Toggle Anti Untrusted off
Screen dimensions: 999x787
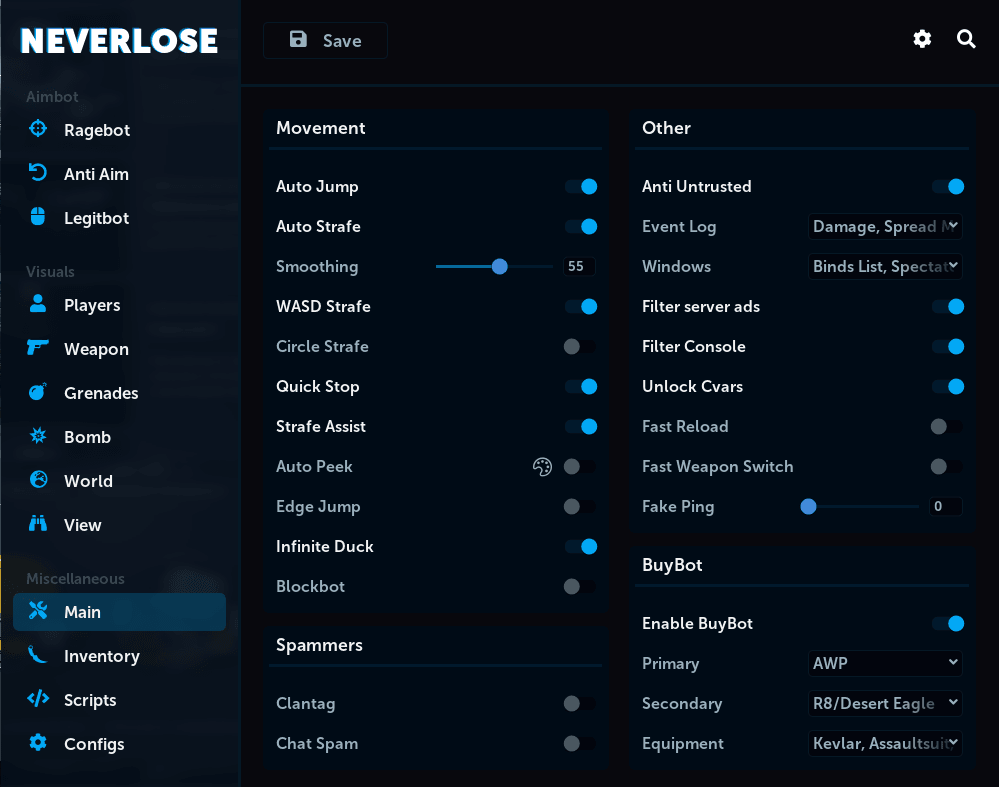(x=947, y=187)
